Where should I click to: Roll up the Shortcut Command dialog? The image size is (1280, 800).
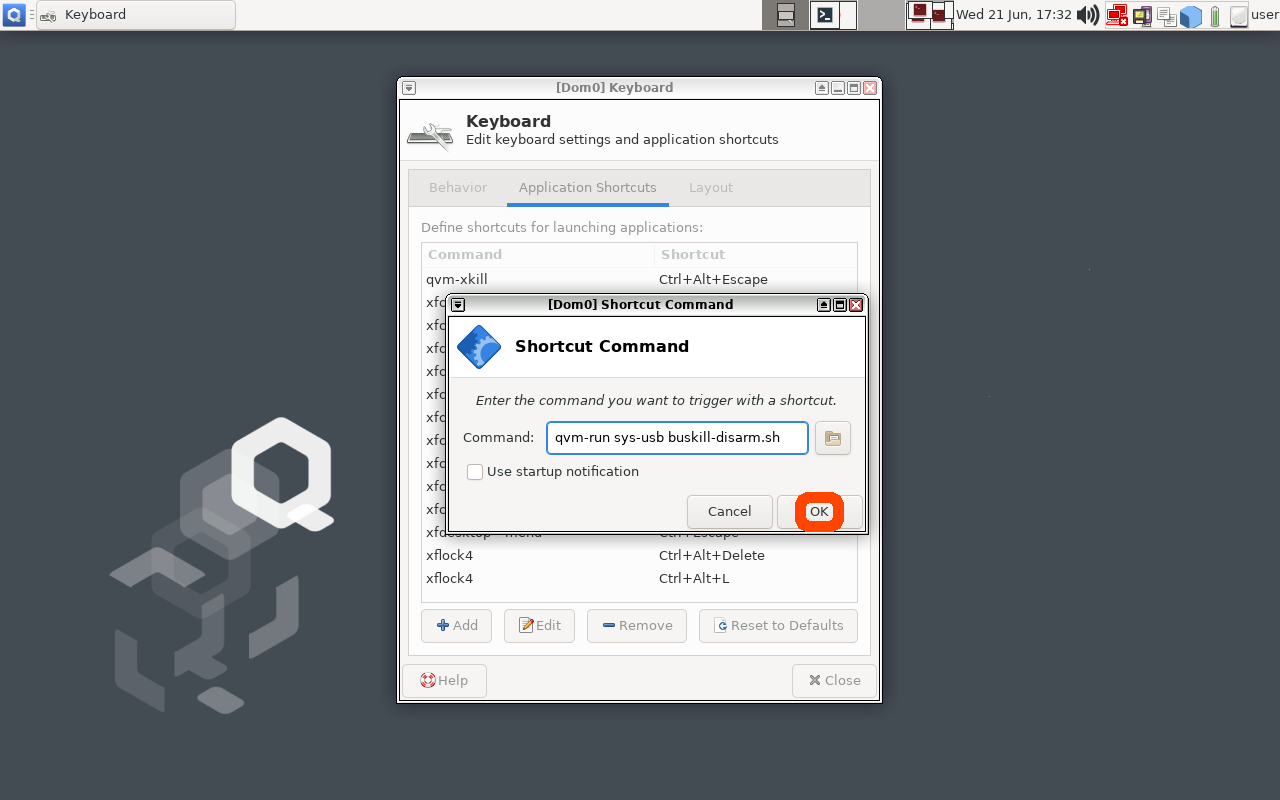(x=824, y=305)
